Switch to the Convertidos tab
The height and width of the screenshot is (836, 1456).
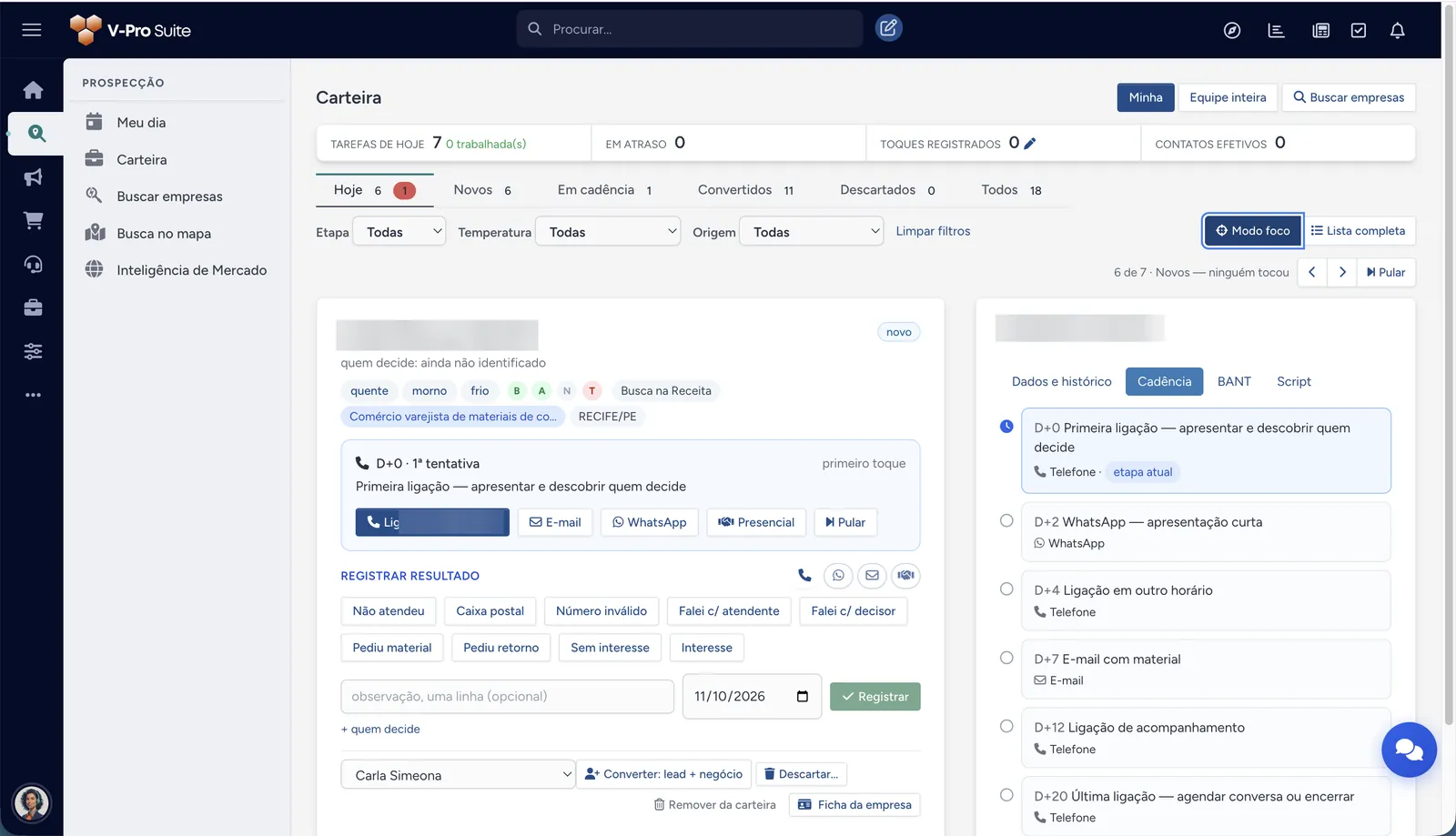point(745,190)
